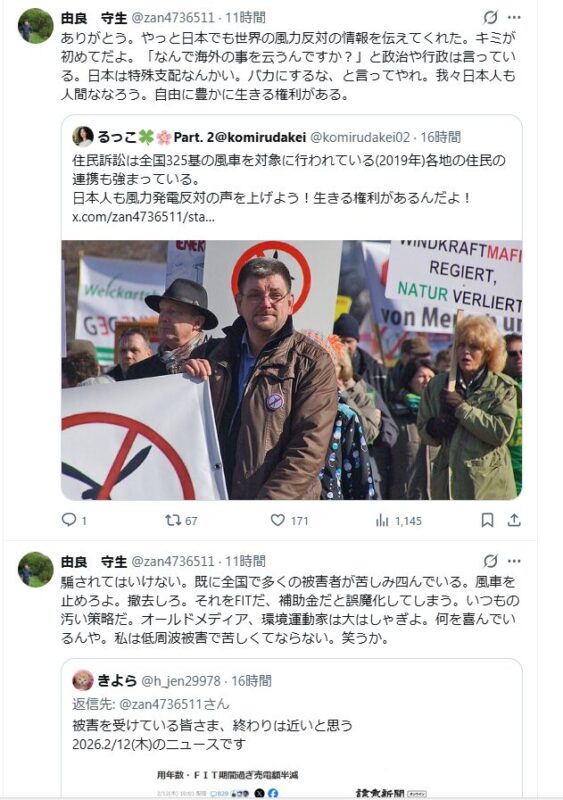Like the first post with 171 likes

point(278,520)
